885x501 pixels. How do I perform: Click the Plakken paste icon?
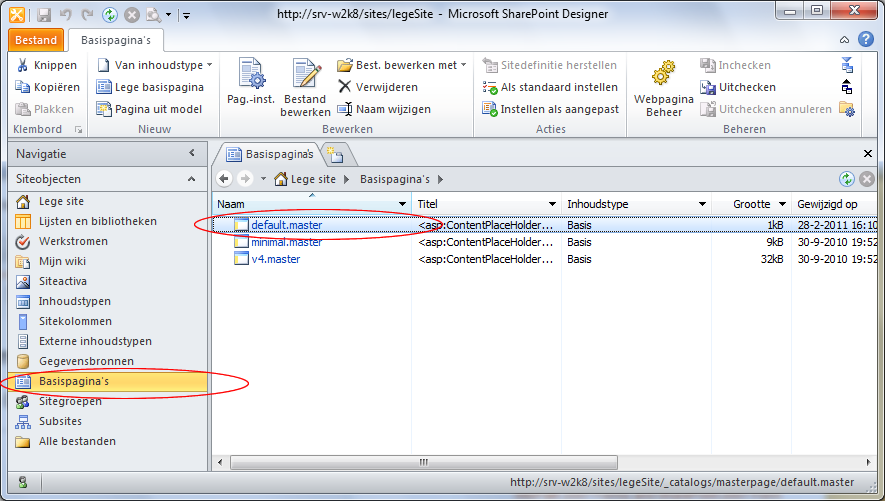(x=23, y=109)
